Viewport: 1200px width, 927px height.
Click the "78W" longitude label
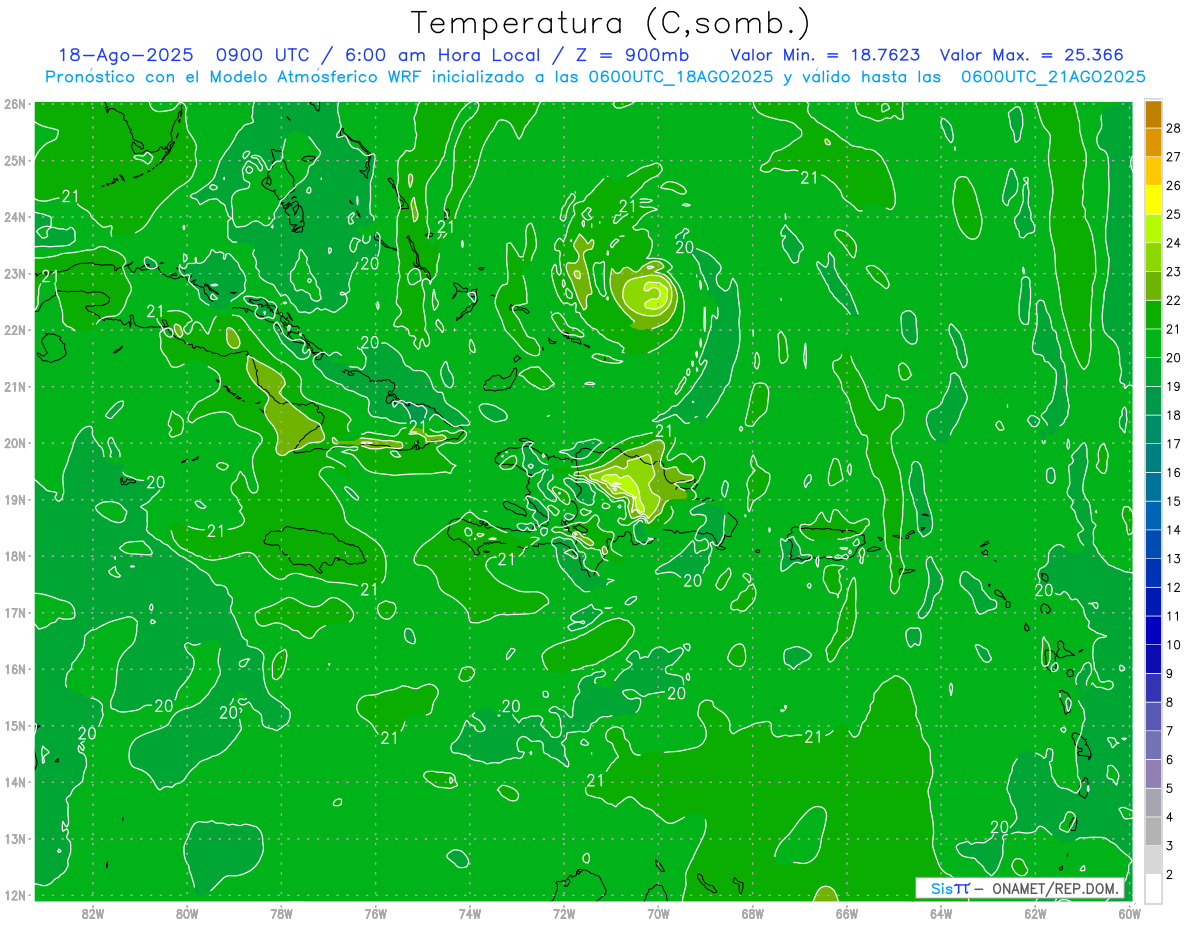coord(281,913)
